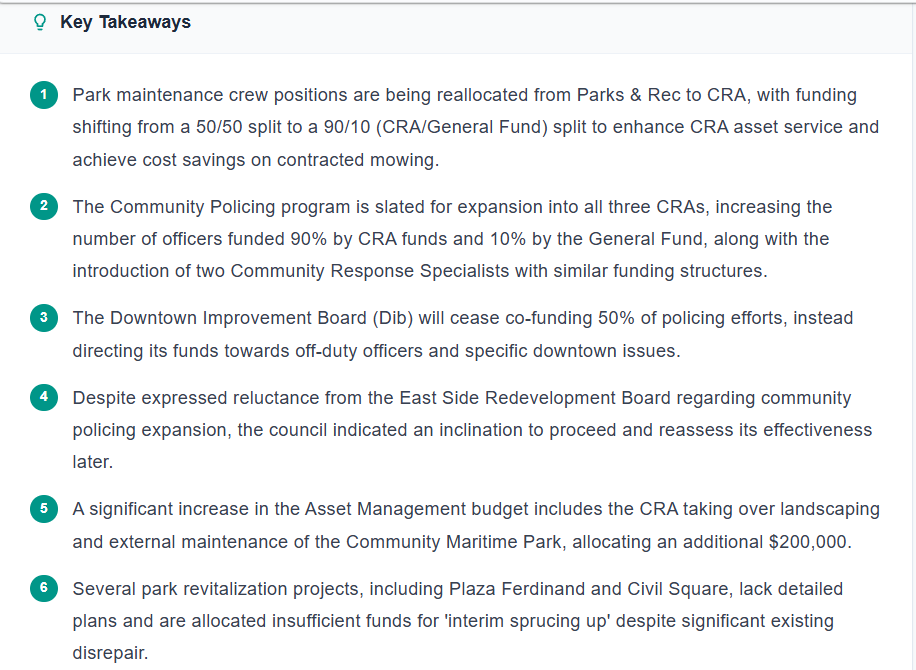Image resolution: width=916 pixels, height=670 pixels.
Task: Click the numbered badge 6 icon
Action: (x=44, y=588)
